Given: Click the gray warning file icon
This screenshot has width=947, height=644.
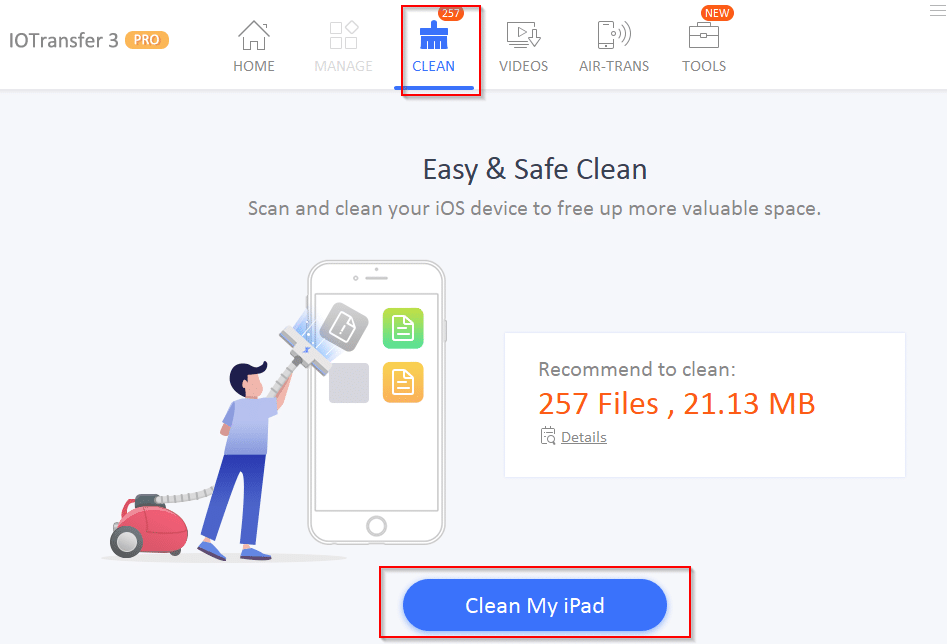Looking at the screenshot, I should coord(344,327).
